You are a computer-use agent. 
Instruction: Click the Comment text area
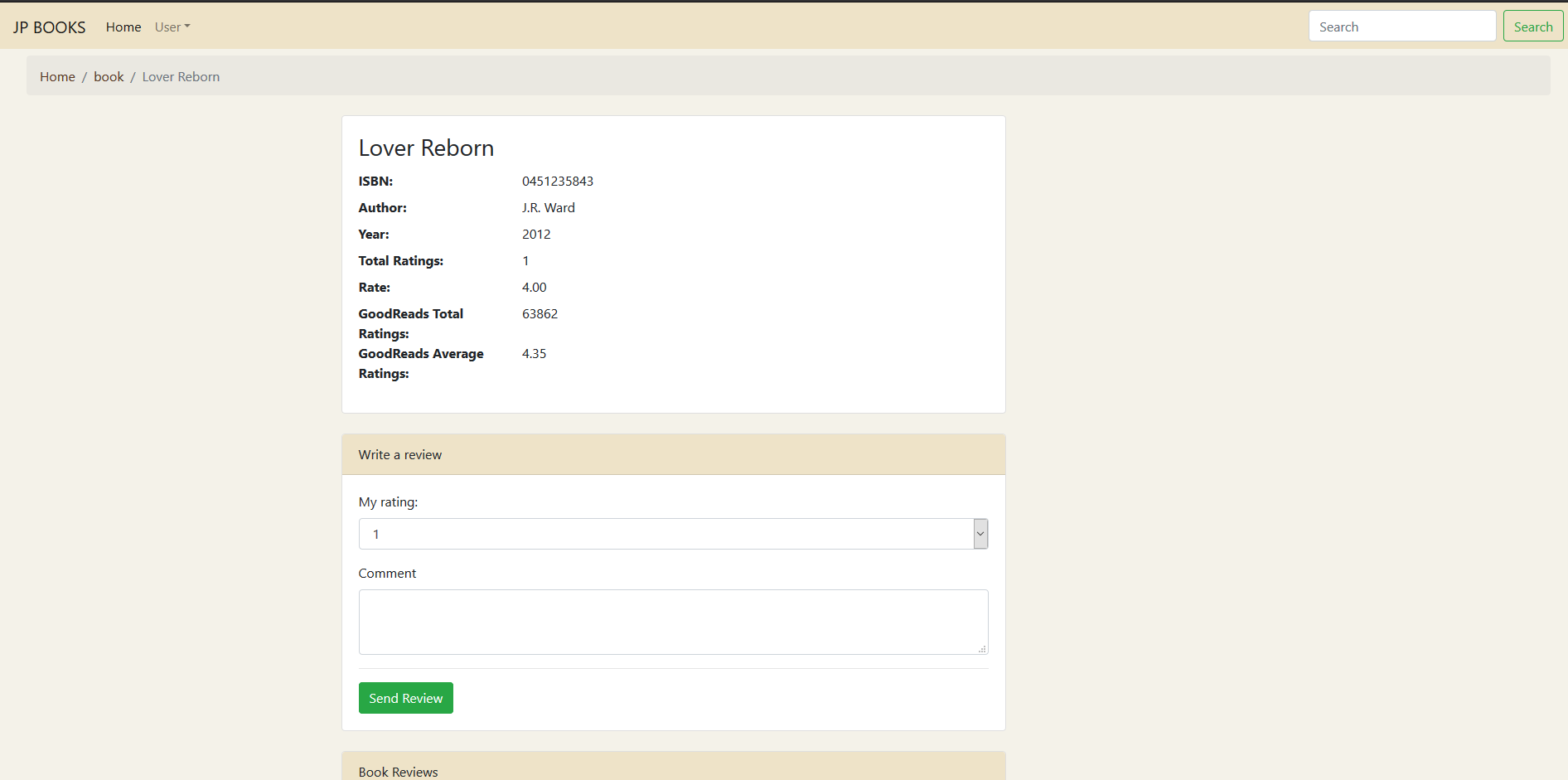tap(673, 622)
